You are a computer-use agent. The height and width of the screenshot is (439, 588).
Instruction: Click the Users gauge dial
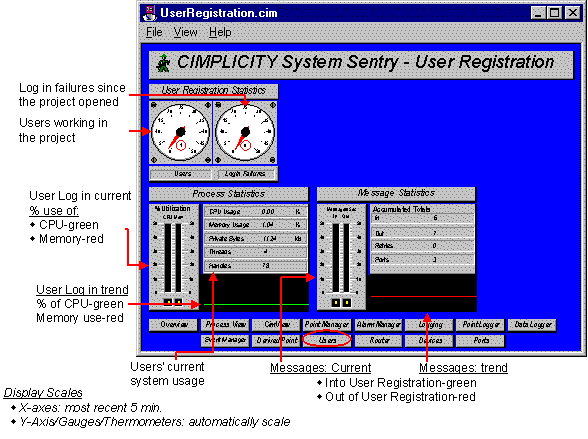click(180, 132)
